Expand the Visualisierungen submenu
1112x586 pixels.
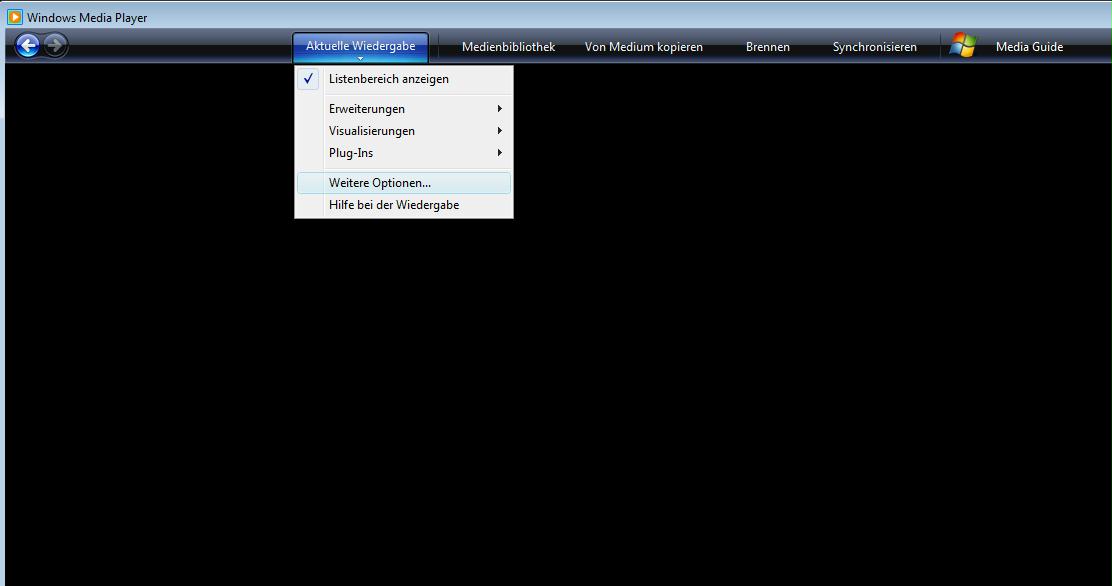(x=404, y=131)
